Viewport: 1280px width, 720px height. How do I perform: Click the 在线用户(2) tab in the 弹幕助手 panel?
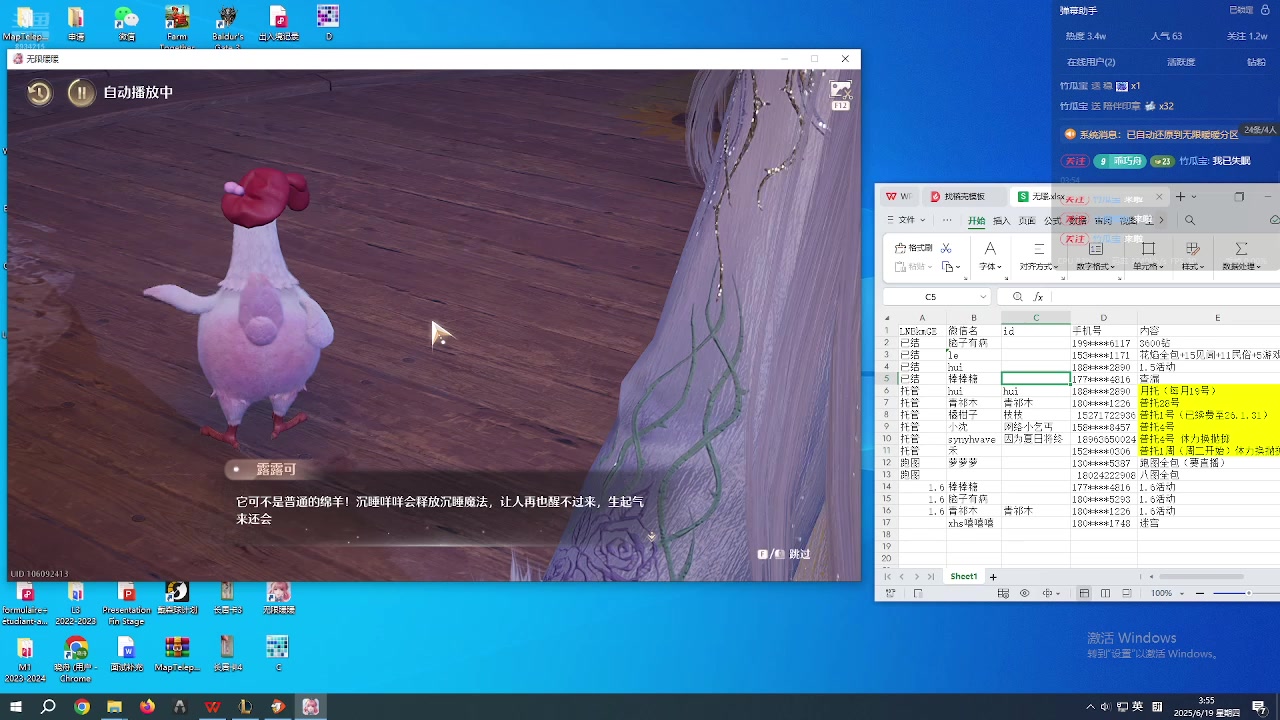click(x=1091, y=62)
